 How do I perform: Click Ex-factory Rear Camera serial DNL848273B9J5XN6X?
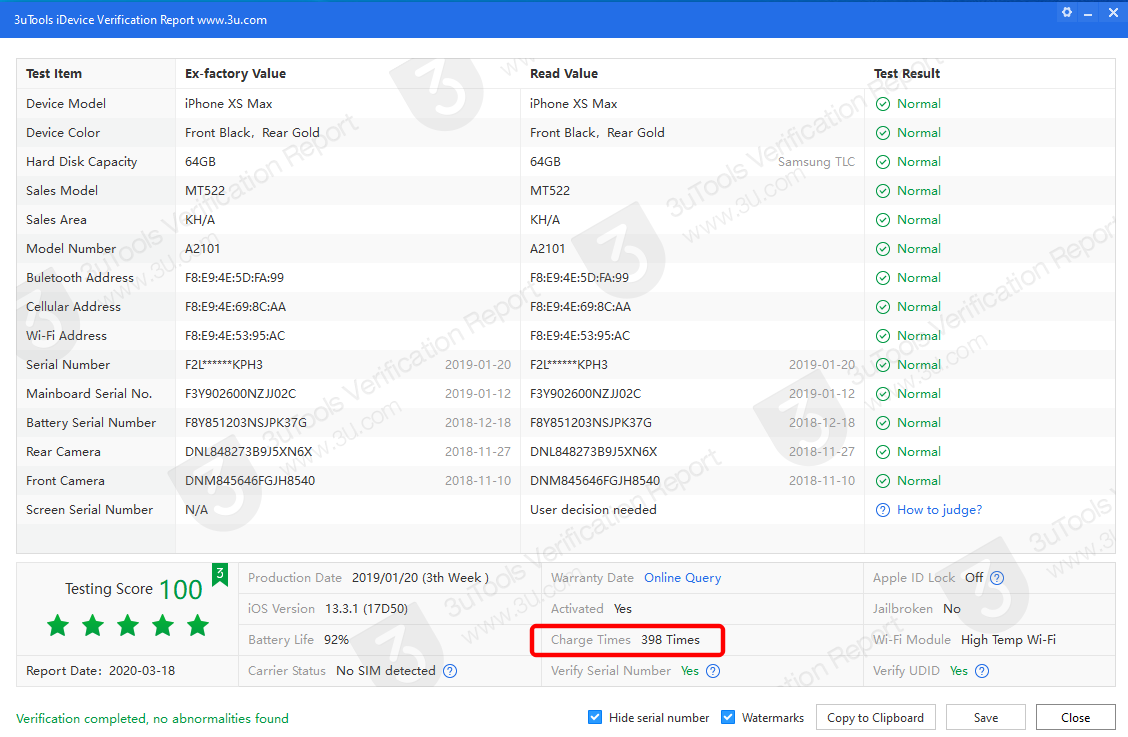tap(248, 451)
